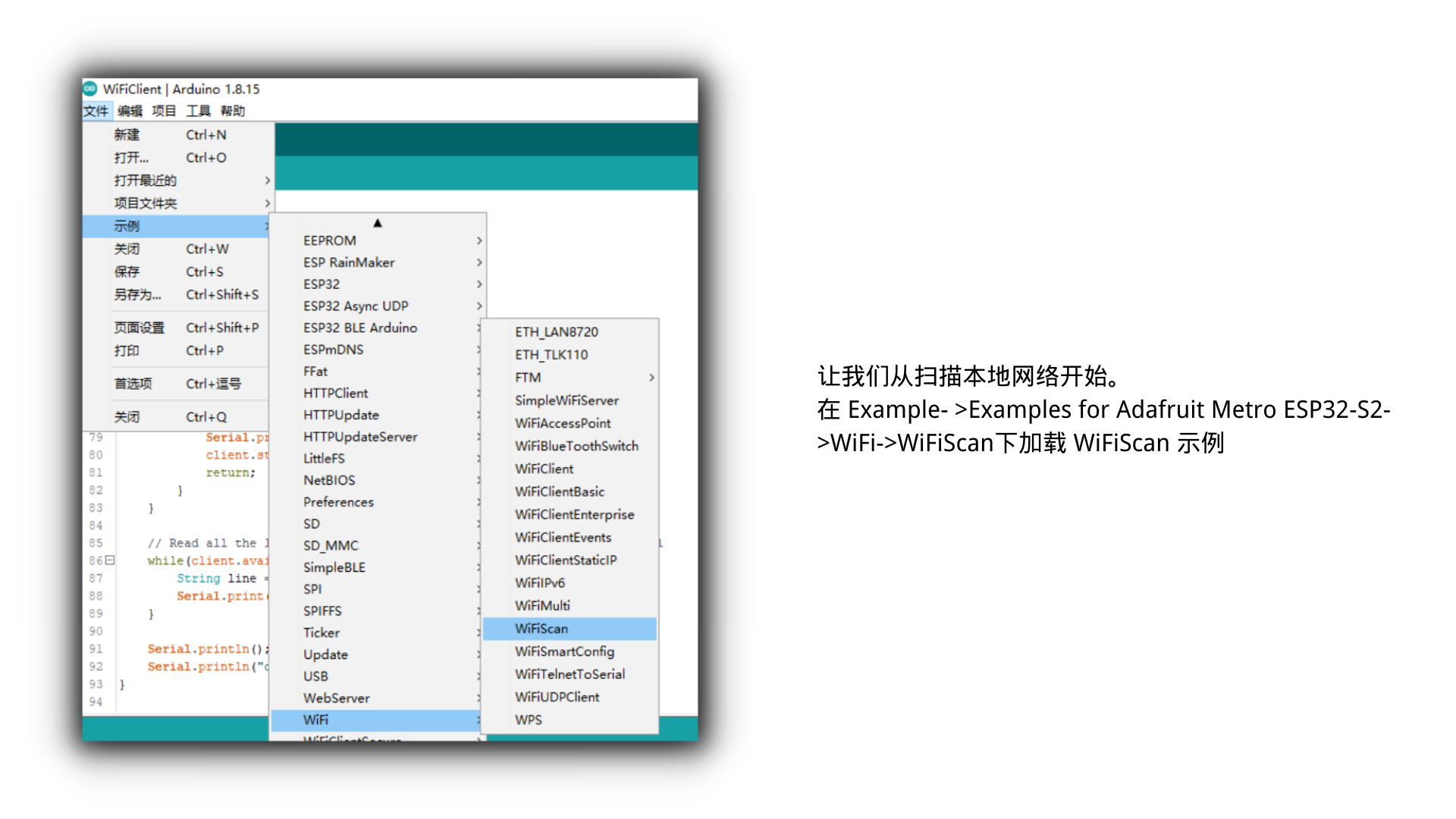Open 首选项 menu entry
This screenshot has height=819, width=1456.
point(176,384)
